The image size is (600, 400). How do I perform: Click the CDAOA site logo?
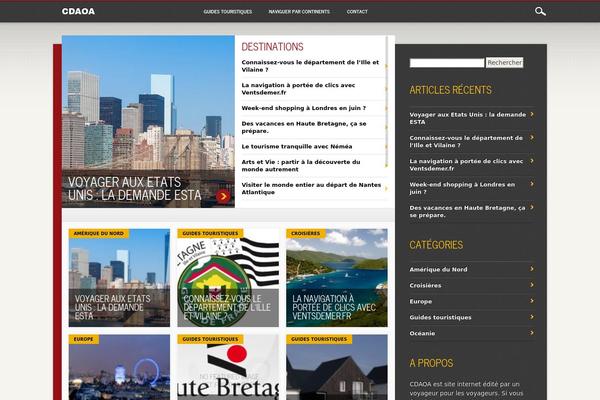pyautogui.click(x=78, y=11)
